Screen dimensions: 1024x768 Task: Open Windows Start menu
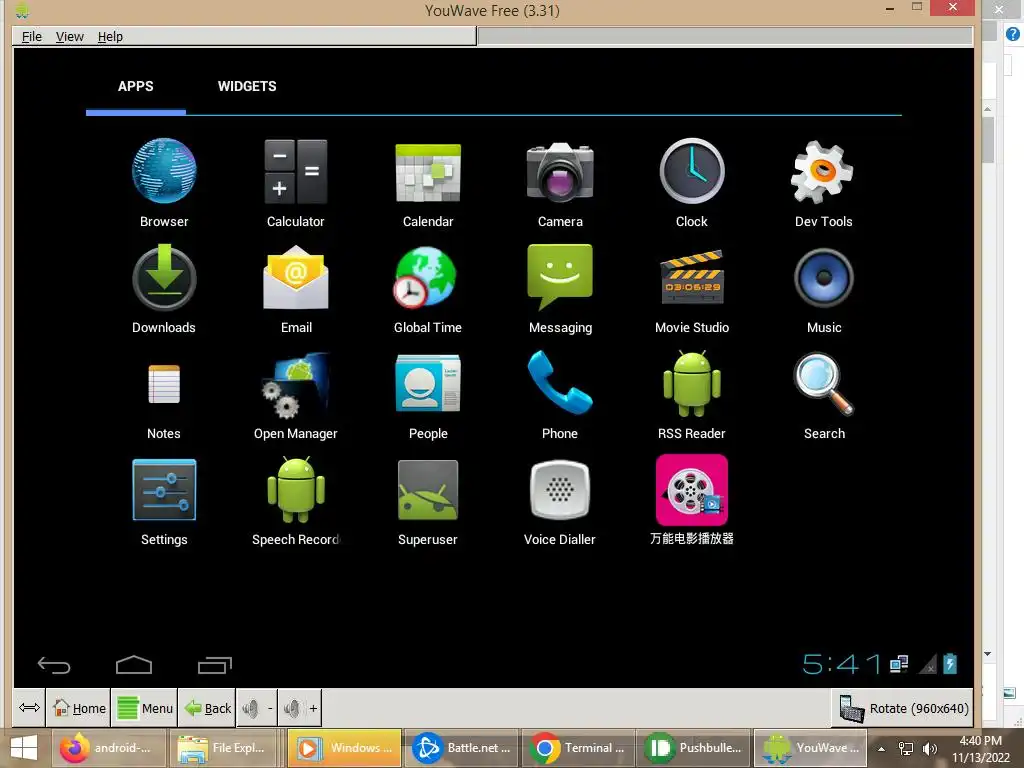click(24, 748)
